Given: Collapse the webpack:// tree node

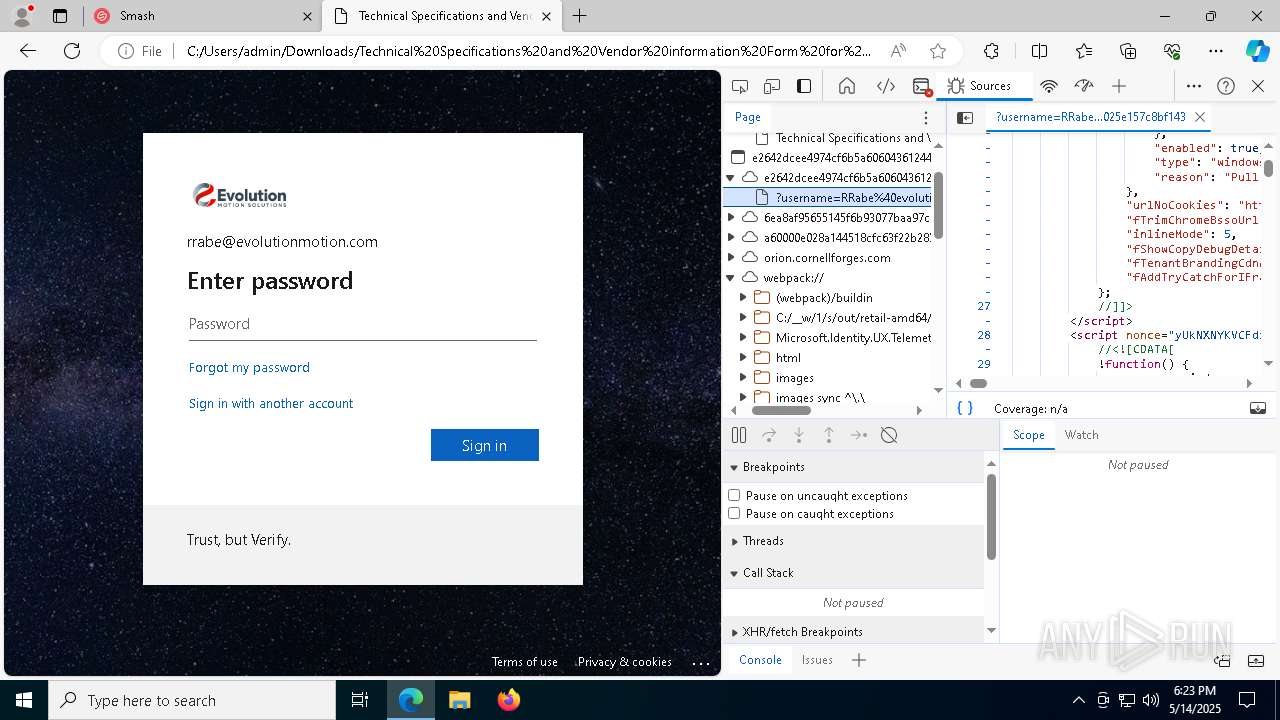Looking at the screenshot, I should coord(731,278).
